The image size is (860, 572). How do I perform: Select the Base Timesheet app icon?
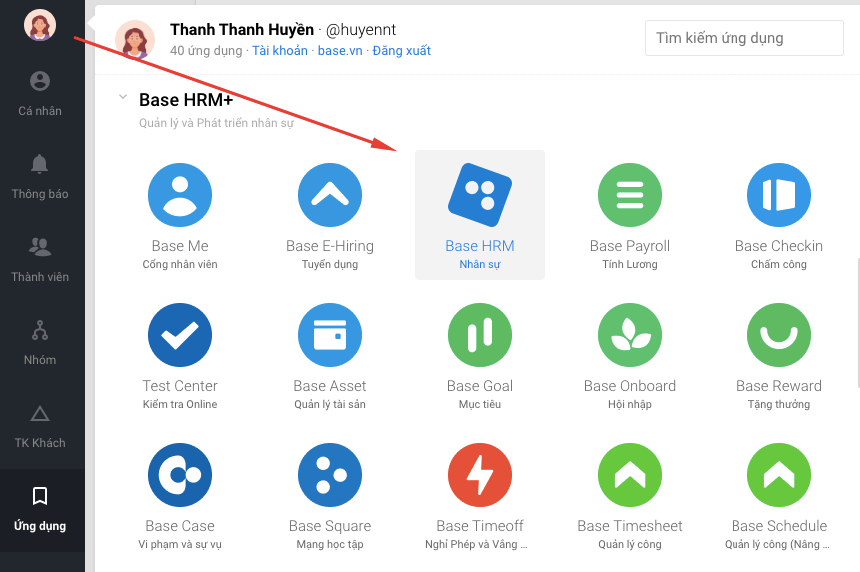(630, 475)
